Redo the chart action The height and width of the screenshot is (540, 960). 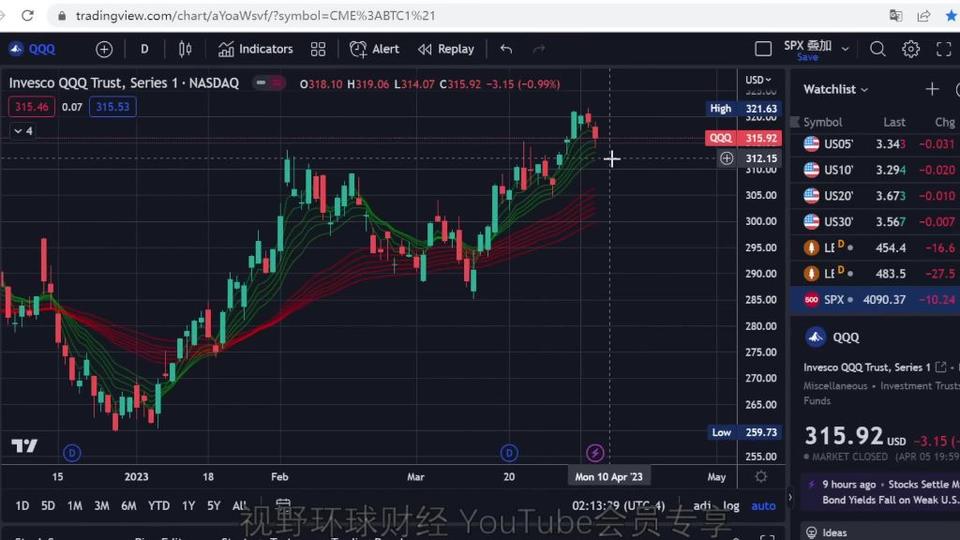click(x=539, y=49)
